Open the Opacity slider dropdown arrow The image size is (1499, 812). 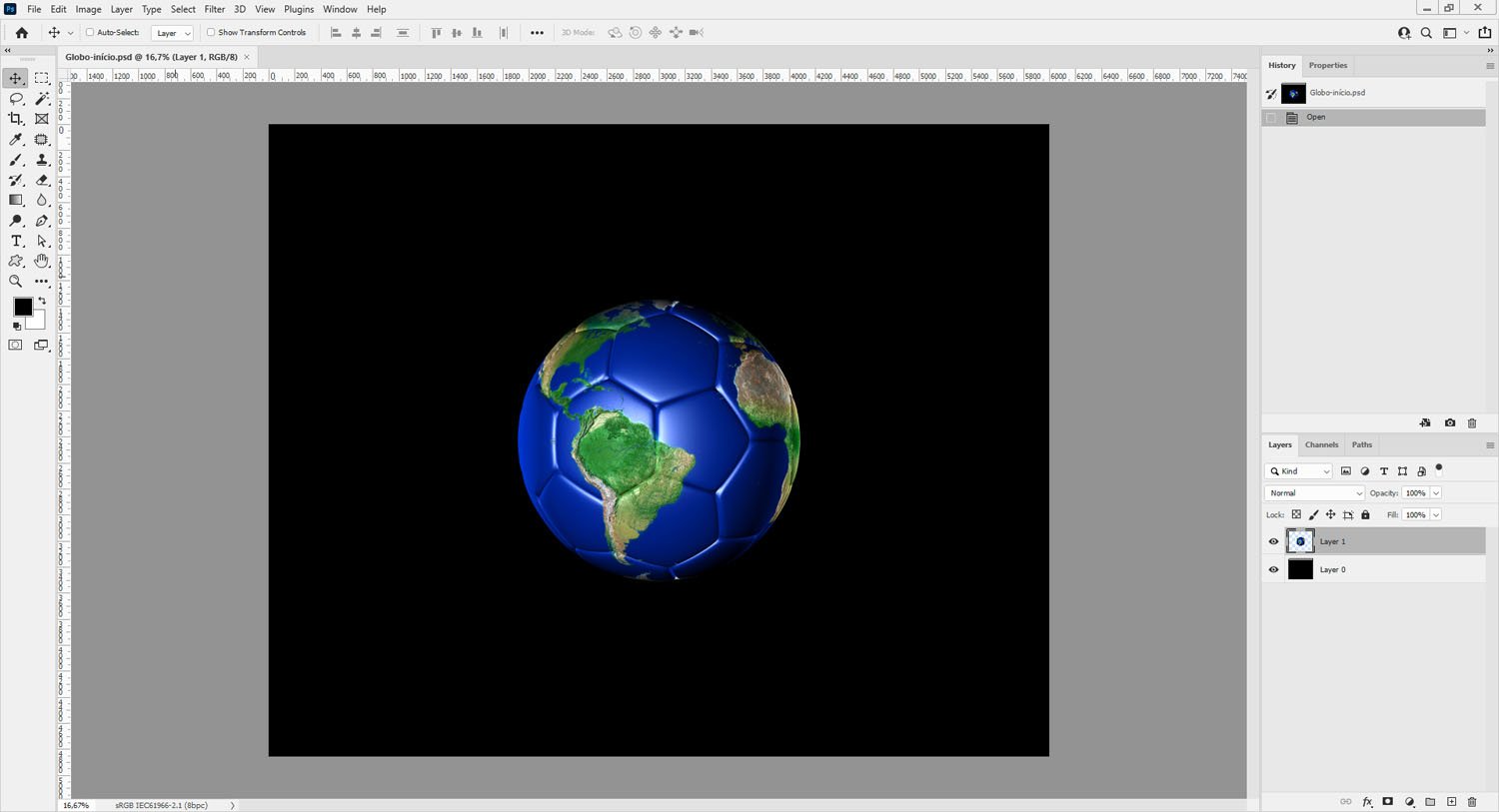click(x=1436, y=493)
